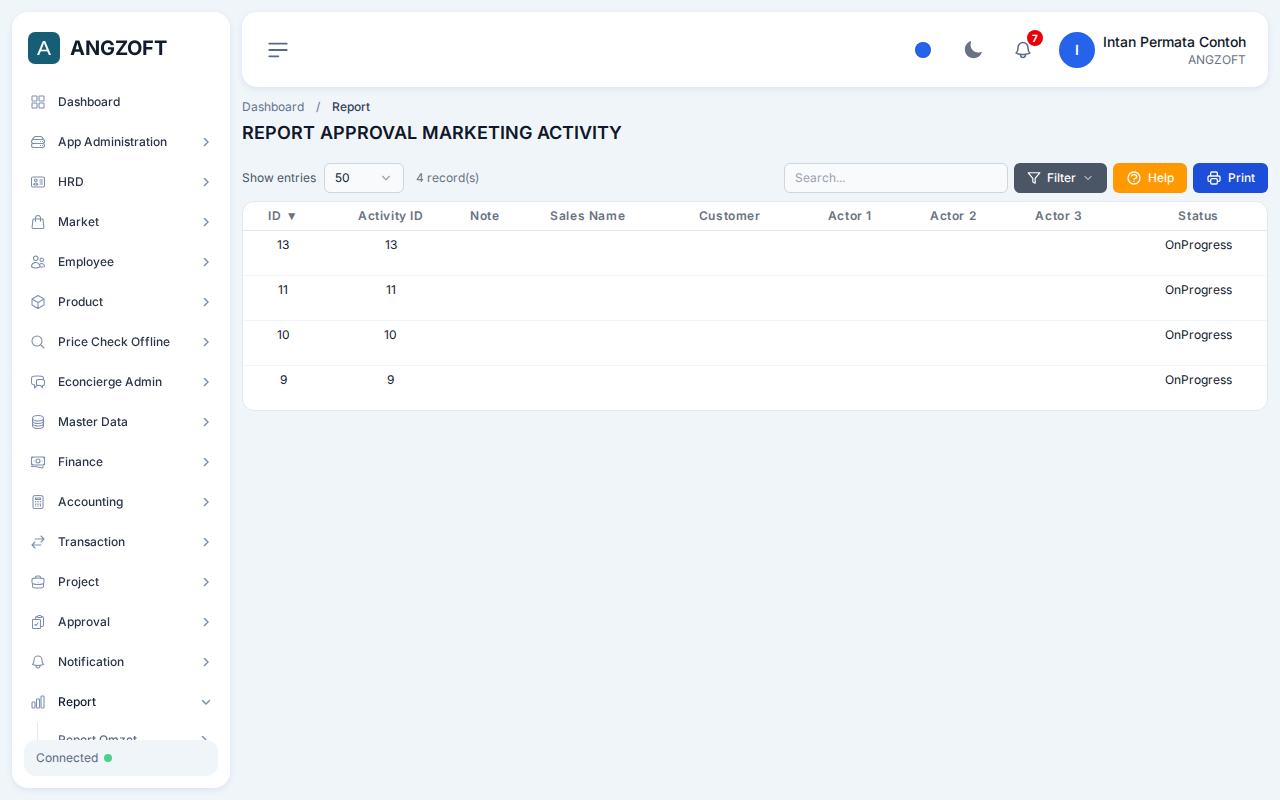Expand the HRD menu chevron
The image size is (1280, 800).
pyautogui.click(x=206, y=182)
